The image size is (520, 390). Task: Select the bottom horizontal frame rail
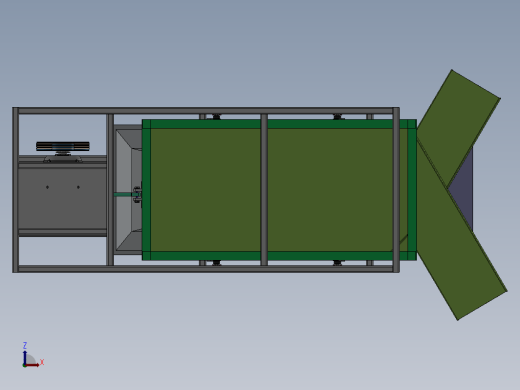click(206, 269)
